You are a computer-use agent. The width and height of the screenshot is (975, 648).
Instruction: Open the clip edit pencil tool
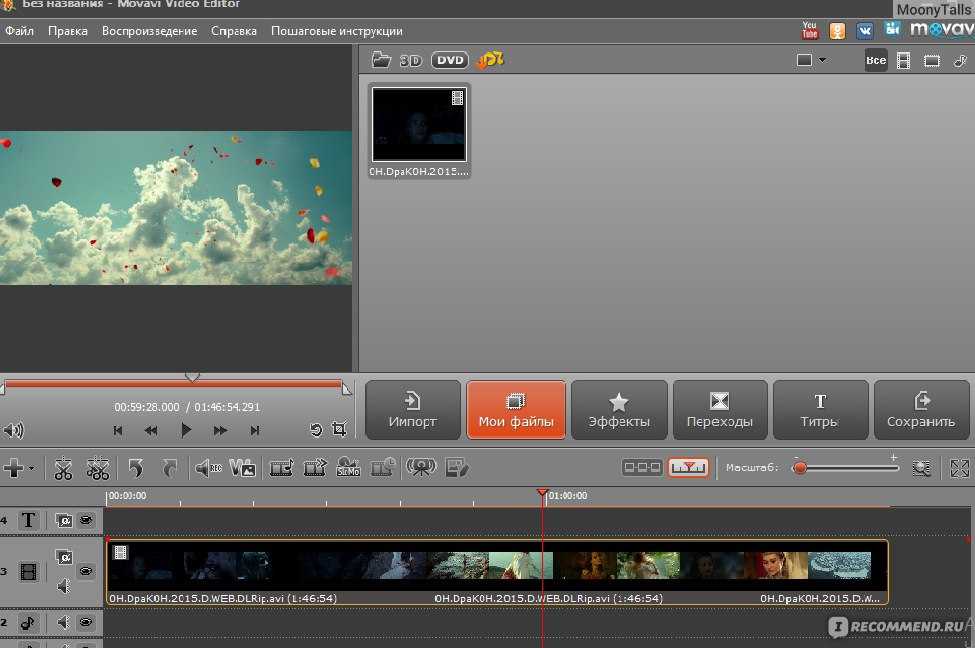point(457,468)
